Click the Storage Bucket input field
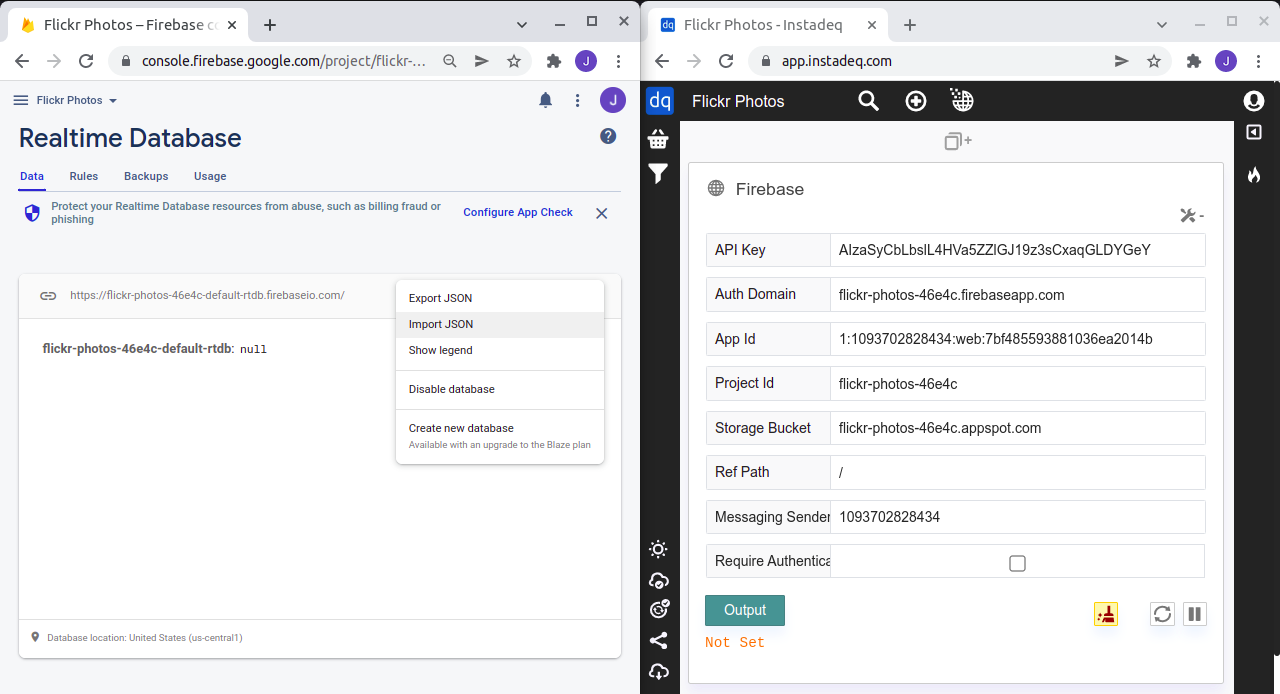Viewport: 1280px width, 694px height. (1018, 428)
